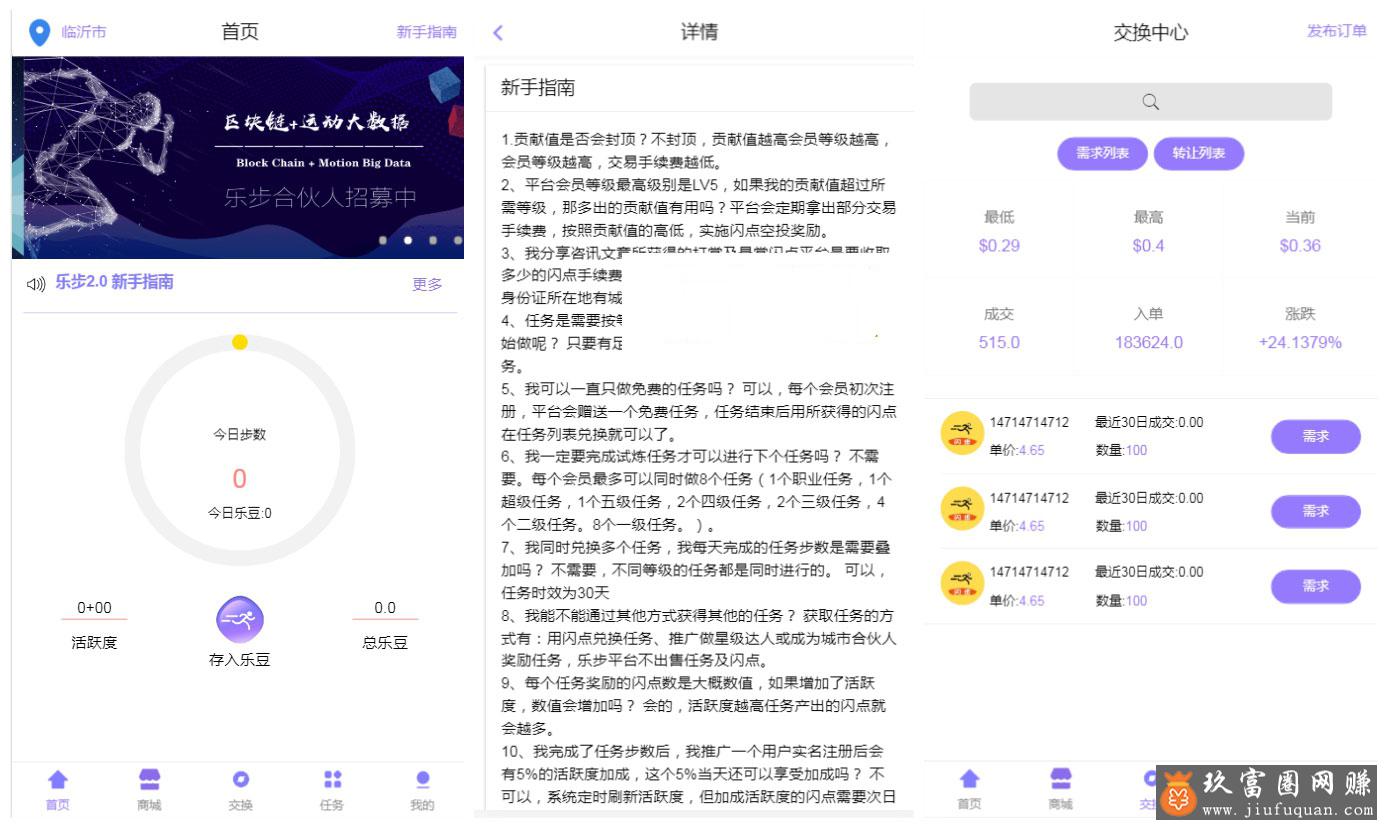This screenshot has width=1387, height=828.
Task: Switch to the 需求列表 list
Action: (1102, 153)
